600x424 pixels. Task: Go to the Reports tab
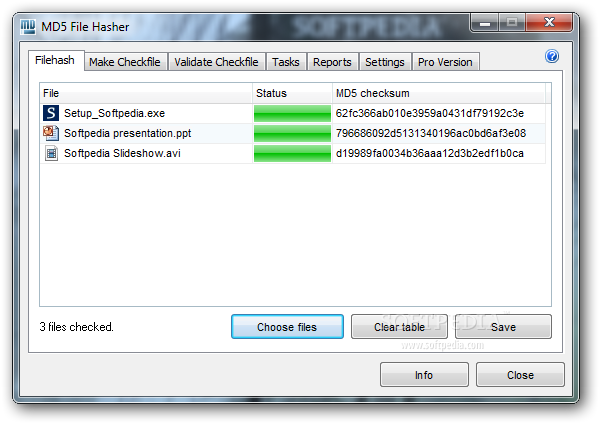pos(332,62)
